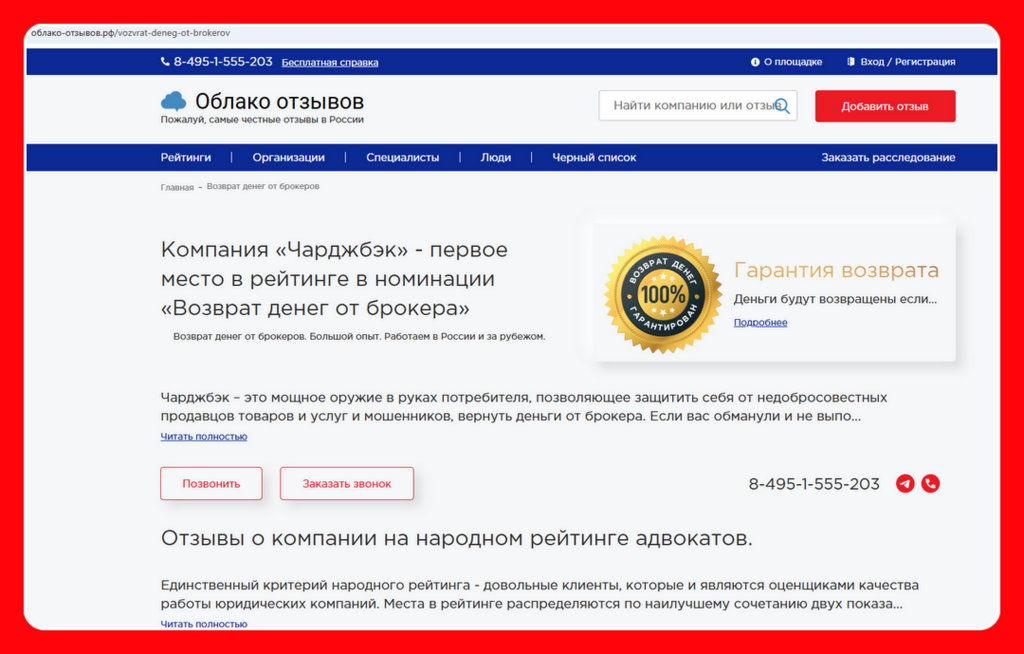Click Заказать расследование in navigation bar

coord(888,157)
